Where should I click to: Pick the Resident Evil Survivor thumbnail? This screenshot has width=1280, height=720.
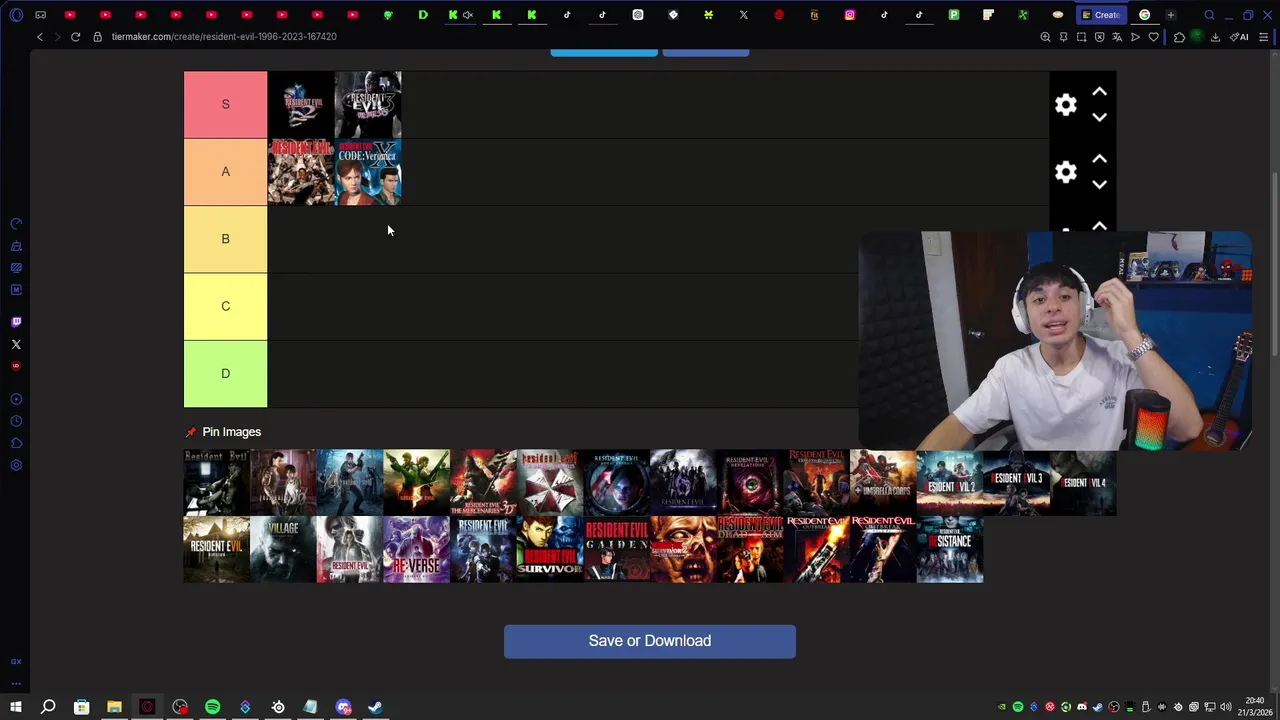550,549
